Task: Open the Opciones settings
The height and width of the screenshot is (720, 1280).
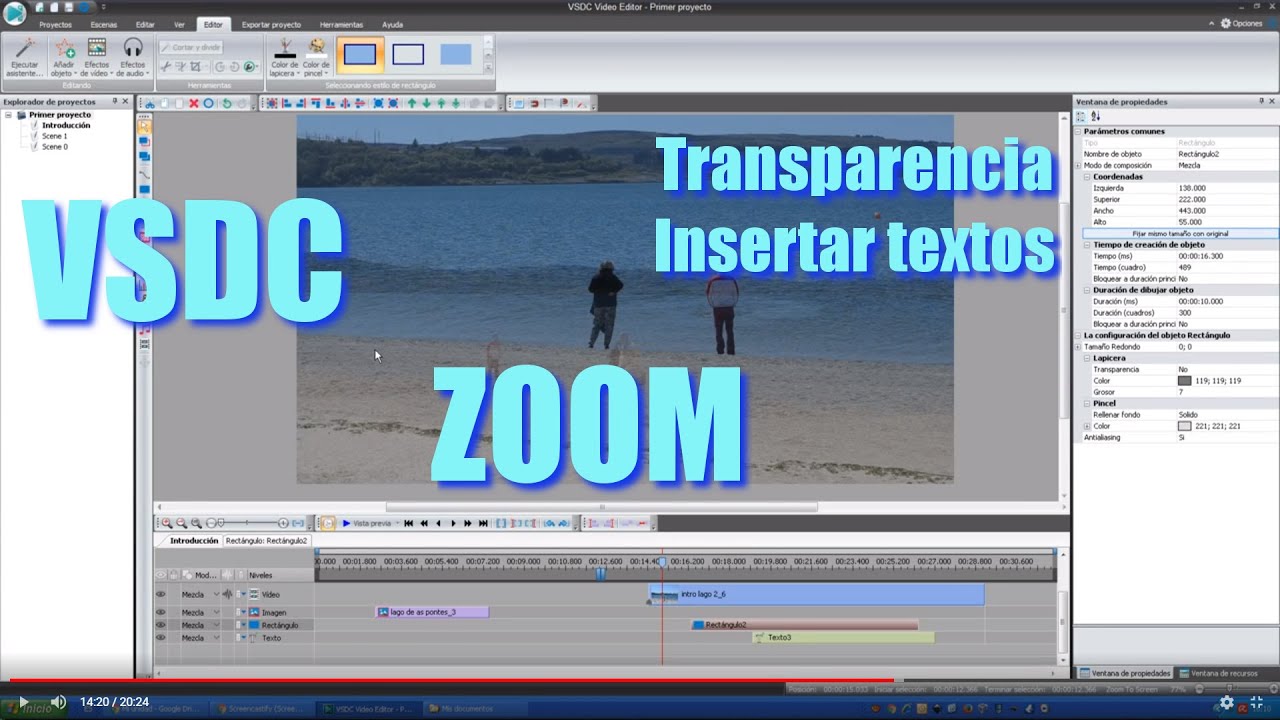Action: pos(1240,23)
